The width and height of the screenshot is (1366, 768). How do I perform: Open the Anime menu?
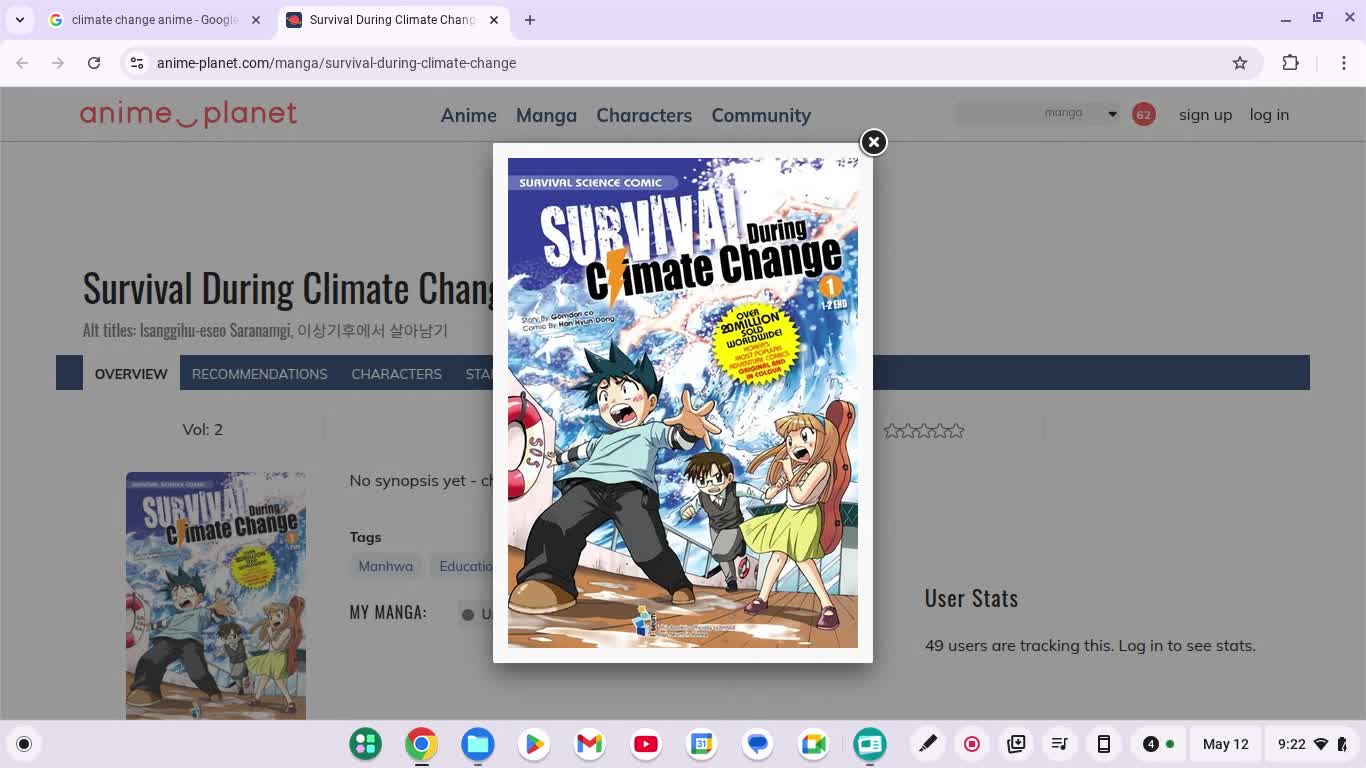[x=469, y=115]
